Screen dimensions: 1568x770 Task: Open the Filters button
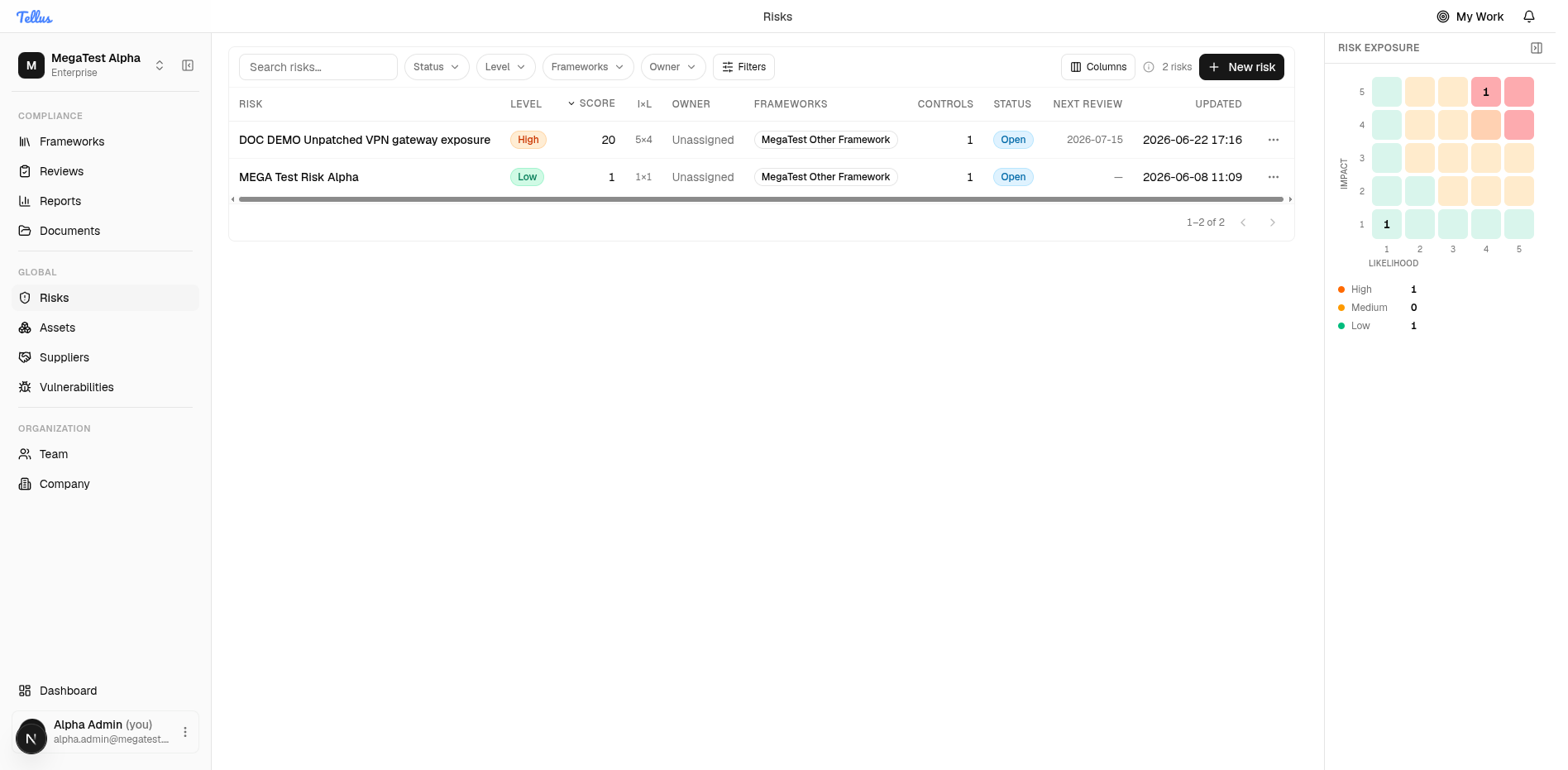[x=743, y=67]
